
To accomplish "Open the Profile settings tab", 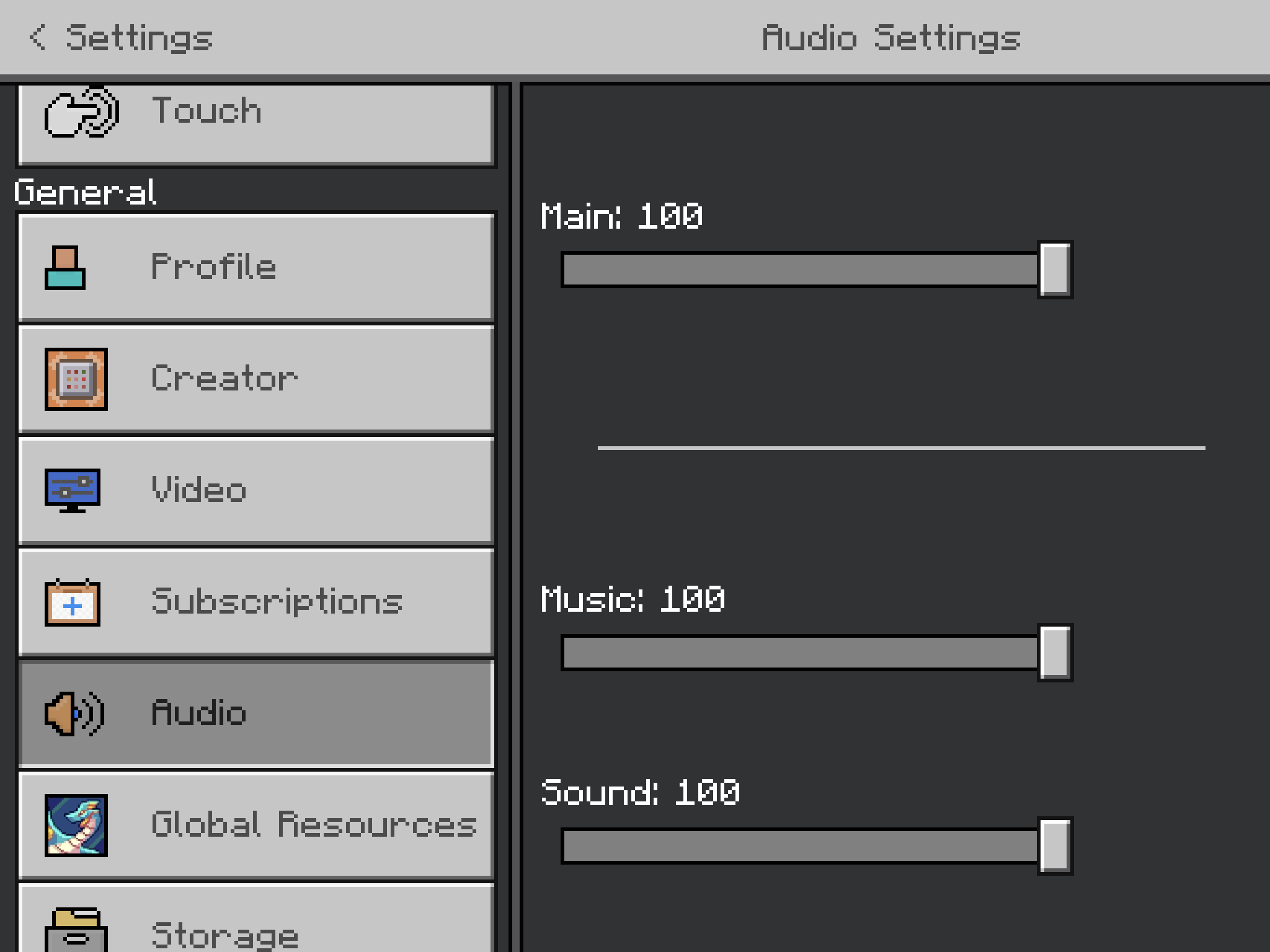I will tap(214, 267).
